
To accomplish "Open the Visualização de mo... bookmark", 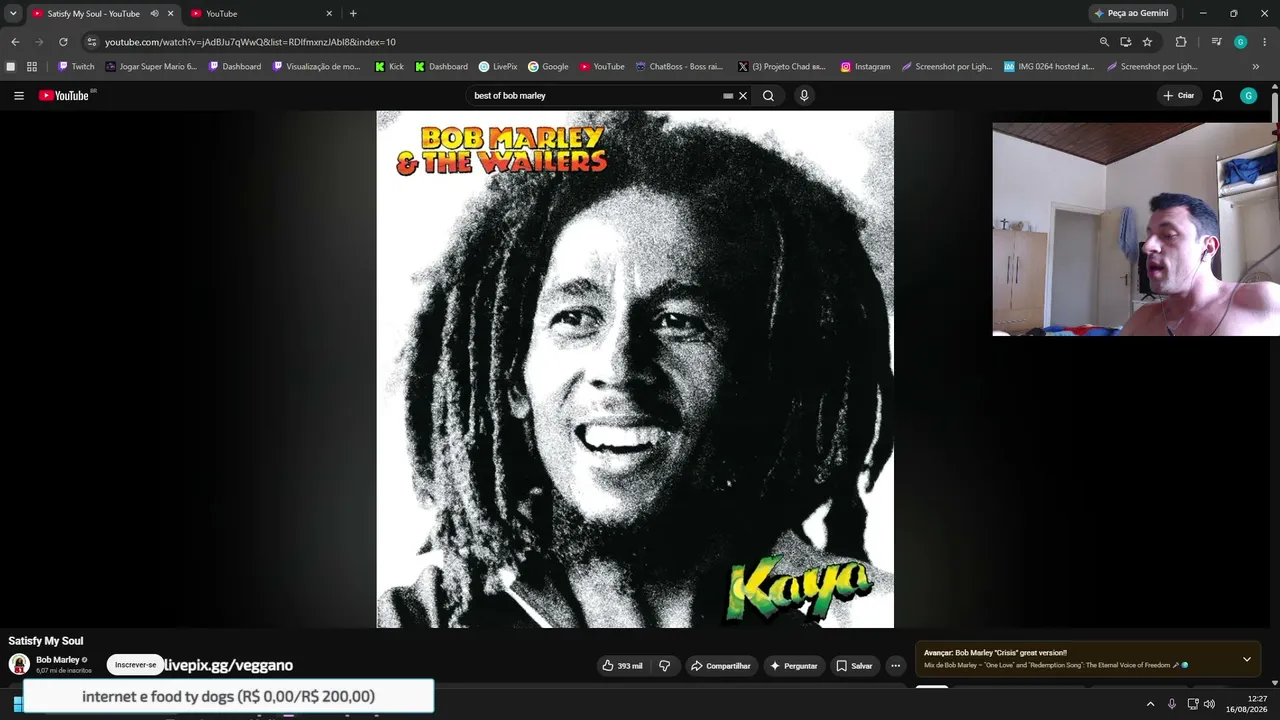I will point(316,67).
